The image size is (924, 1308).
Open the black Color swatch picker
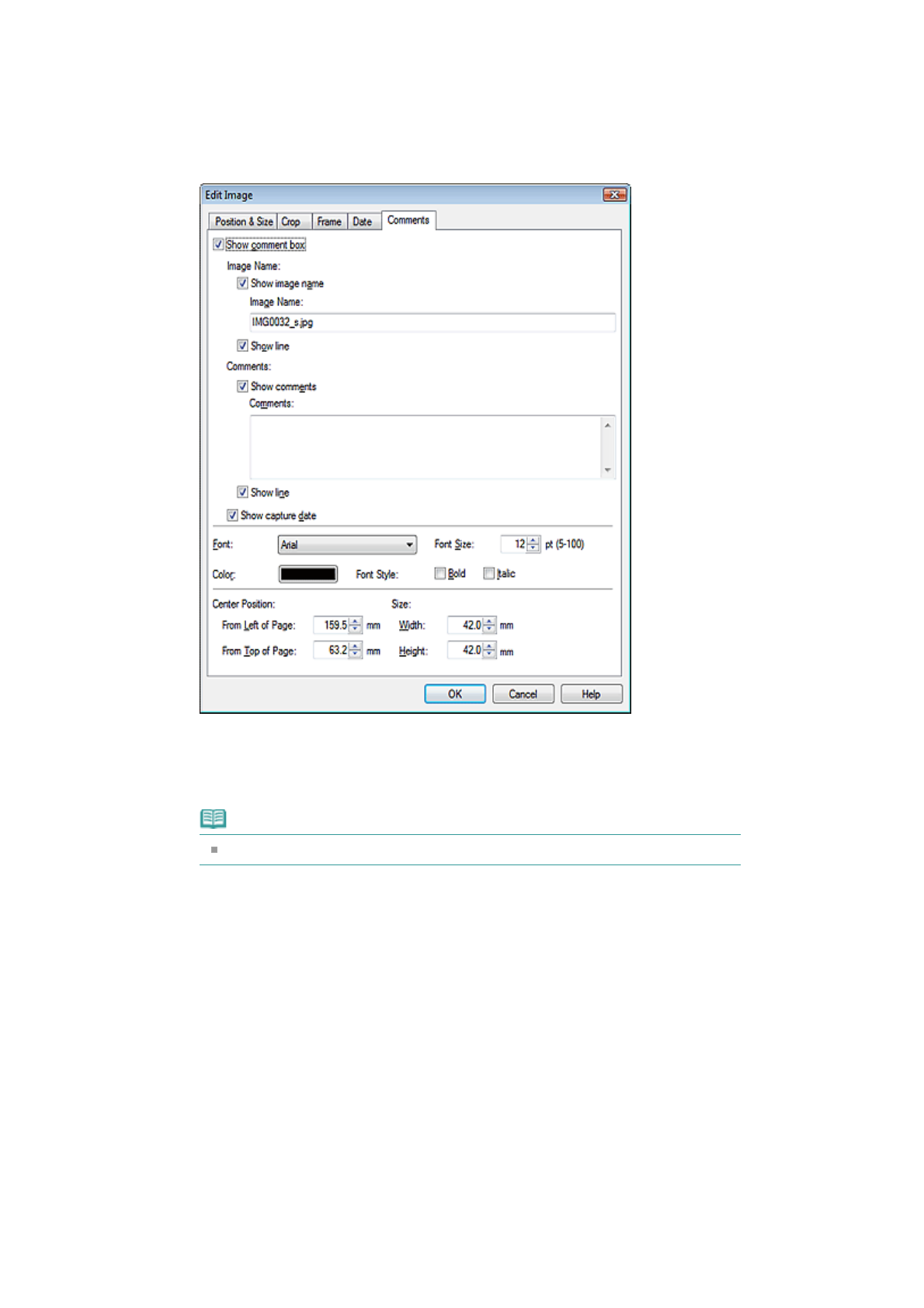[x=308, y=574]
